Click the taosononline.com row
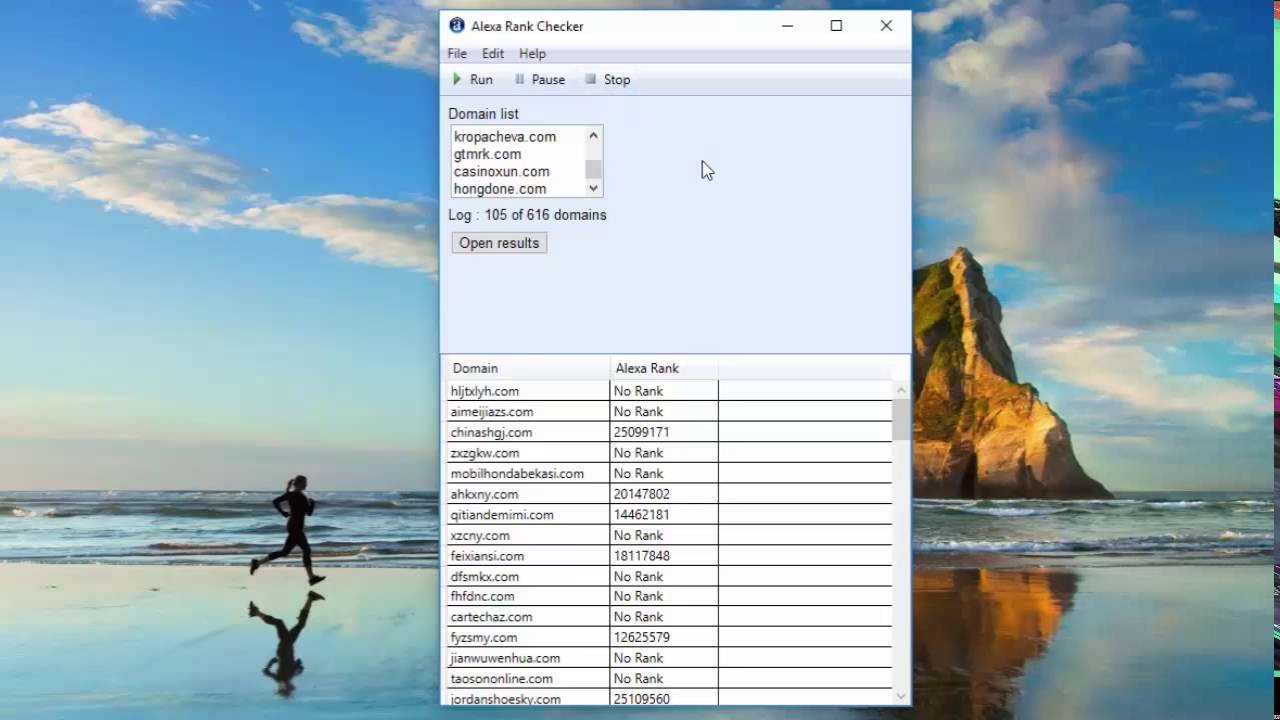1280x720 pixels. click(x=669, y=678)
